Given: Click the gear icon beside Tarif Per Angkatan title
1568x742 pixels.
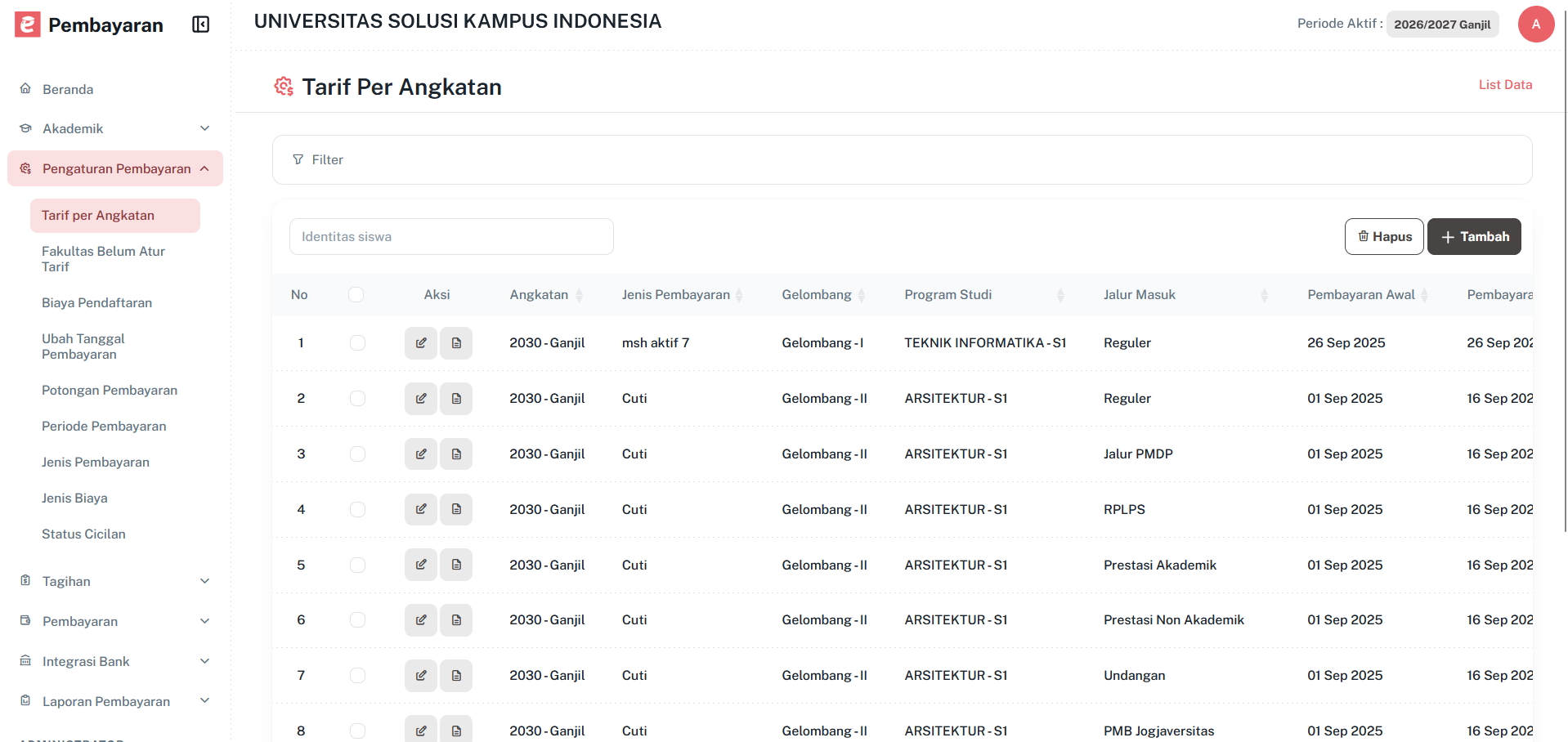Looking at the screenshot, I should point(283,86).
